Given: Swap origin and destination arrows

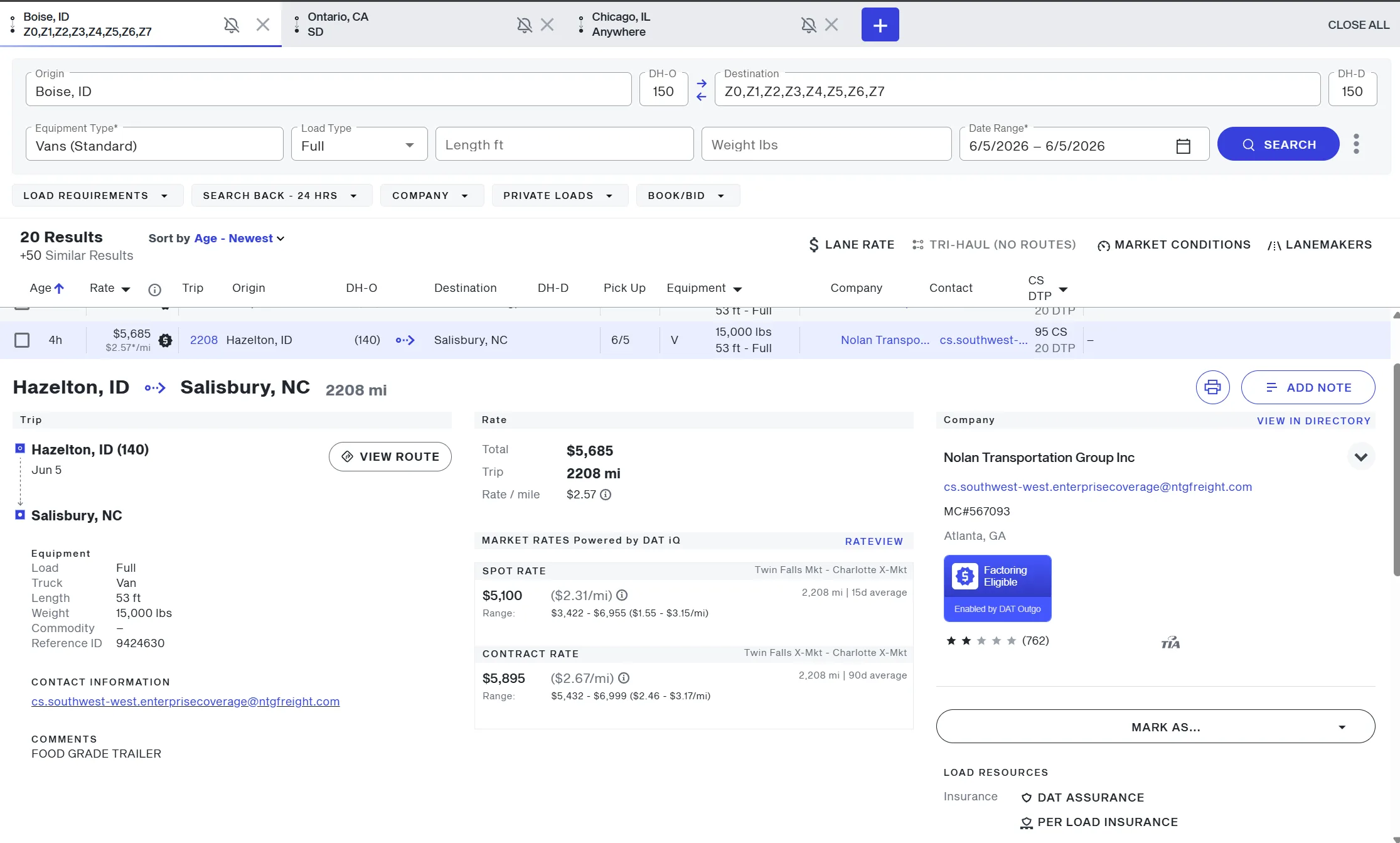Looking at the screenshot, I should pos(702,90).
